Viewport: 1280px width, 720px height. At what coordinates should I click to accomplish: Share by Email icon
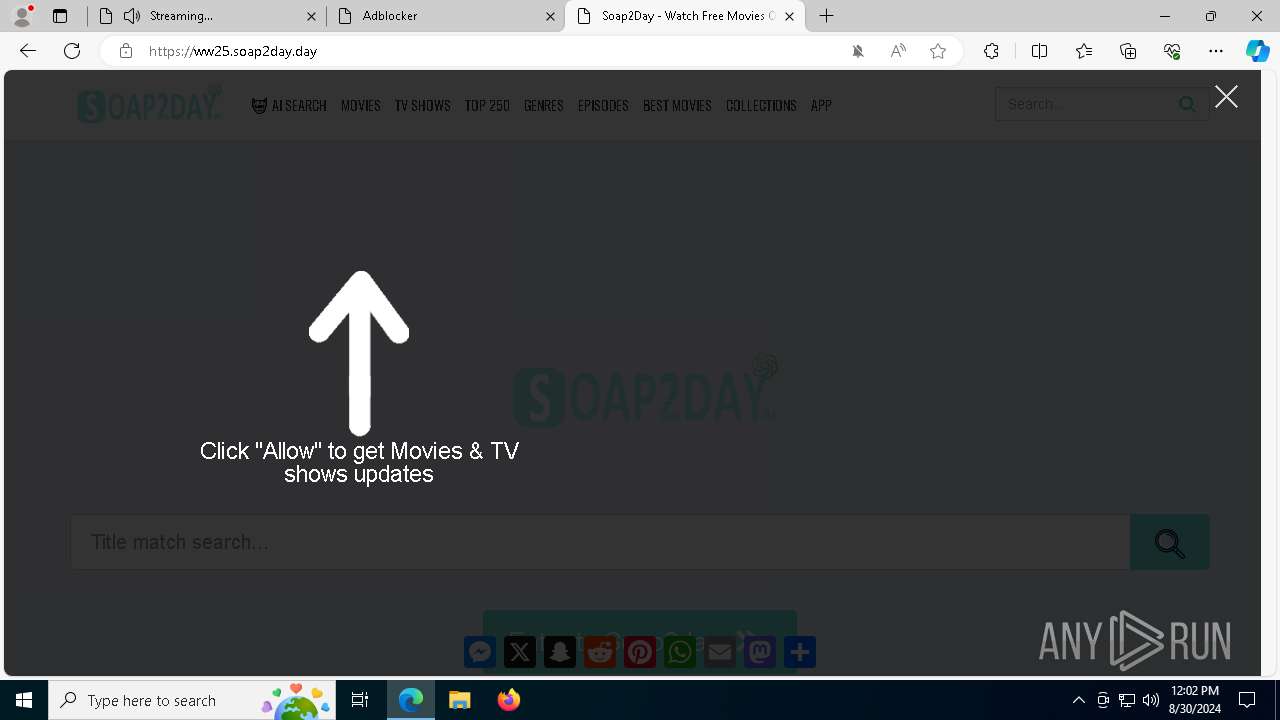[720, 652]
